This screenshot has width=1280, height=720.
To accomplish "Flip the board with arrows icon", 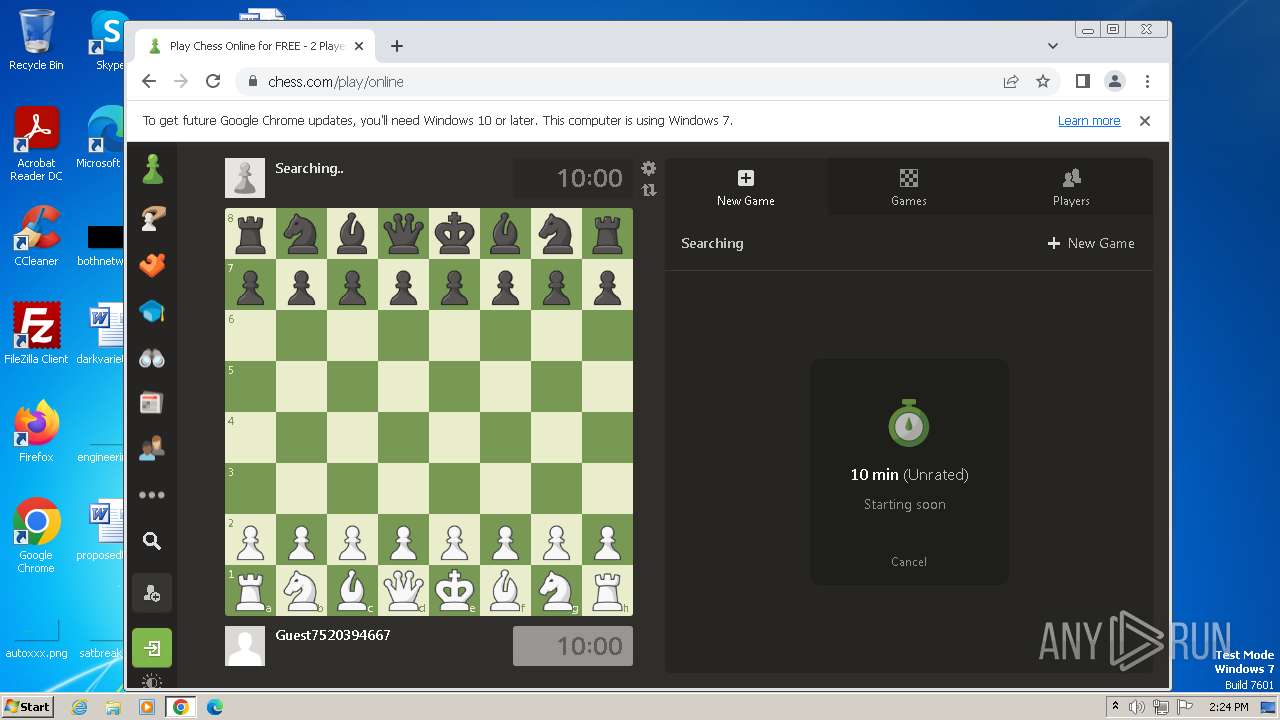I will (648, 190).
